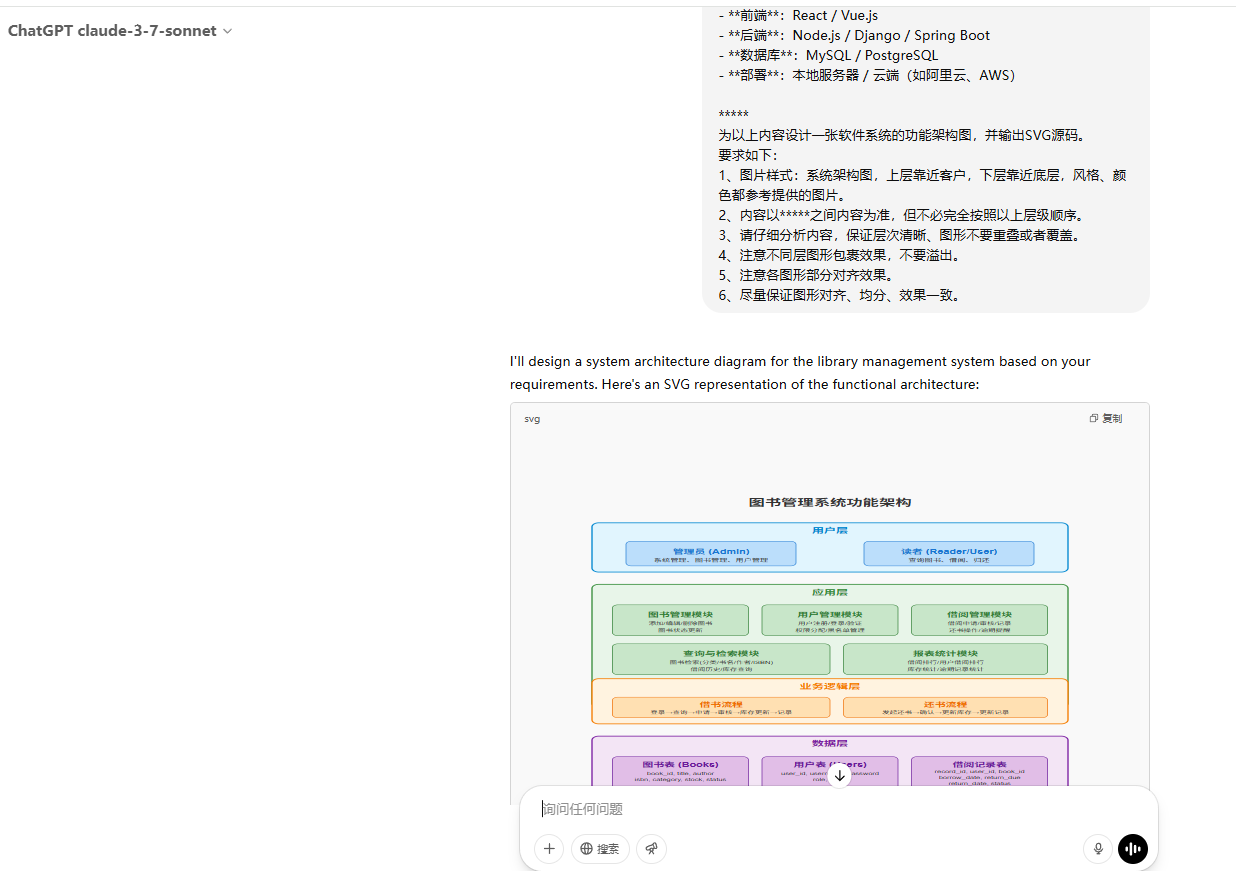The image size is (1236, 871).
Task: Click the 图书表 (Books) block
Action: pos(680,770)
